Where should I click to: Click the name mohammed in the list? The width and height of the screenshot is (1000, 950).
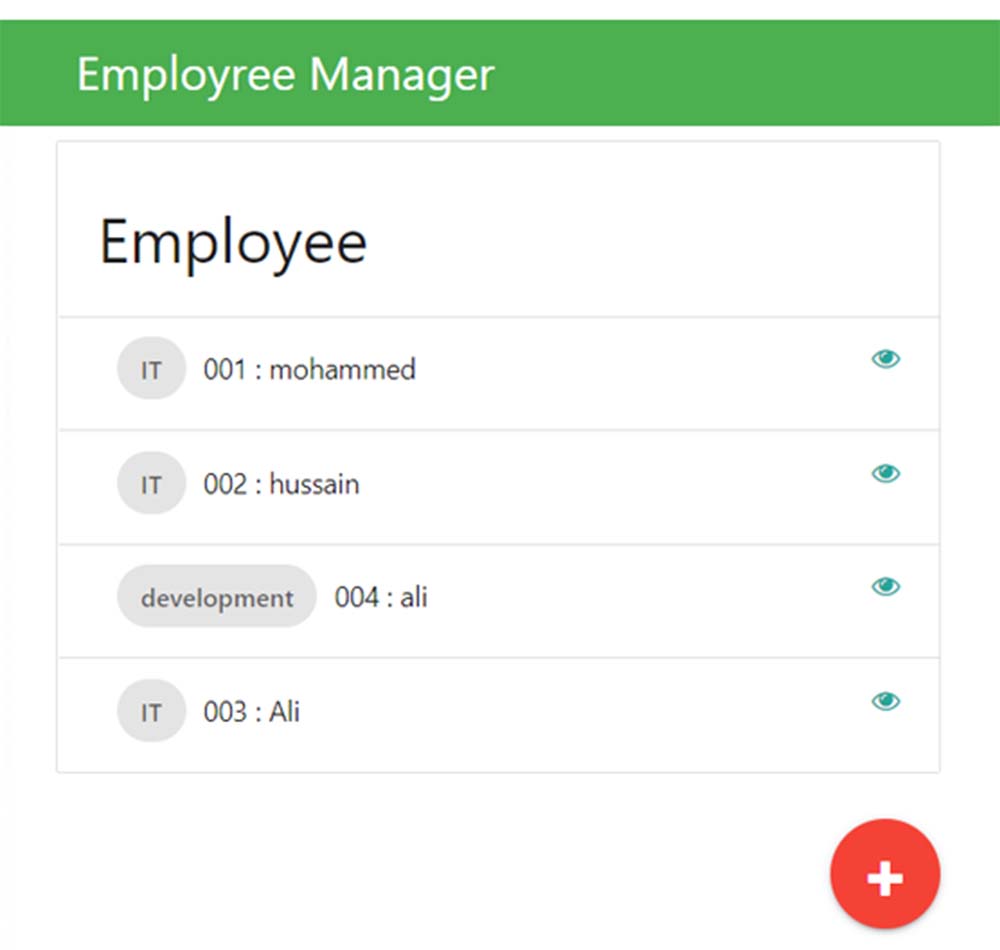point(342,370)
